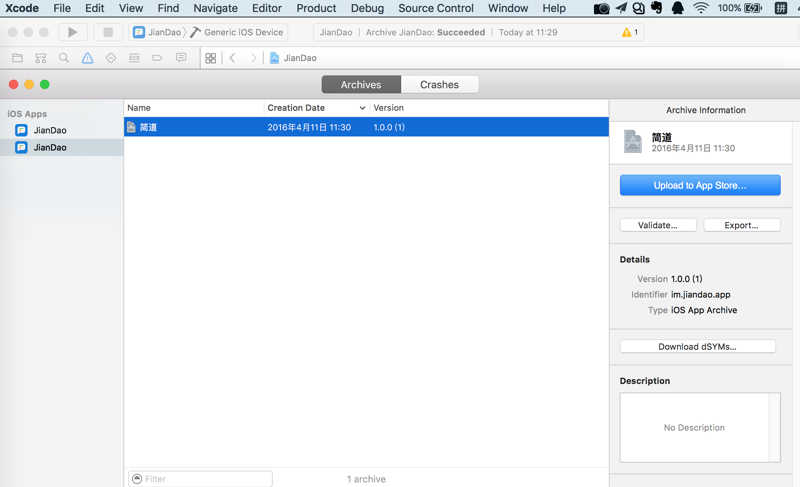Click the archive file icon in list row
This screenshot has height=487, width=800.
[131, 127]
